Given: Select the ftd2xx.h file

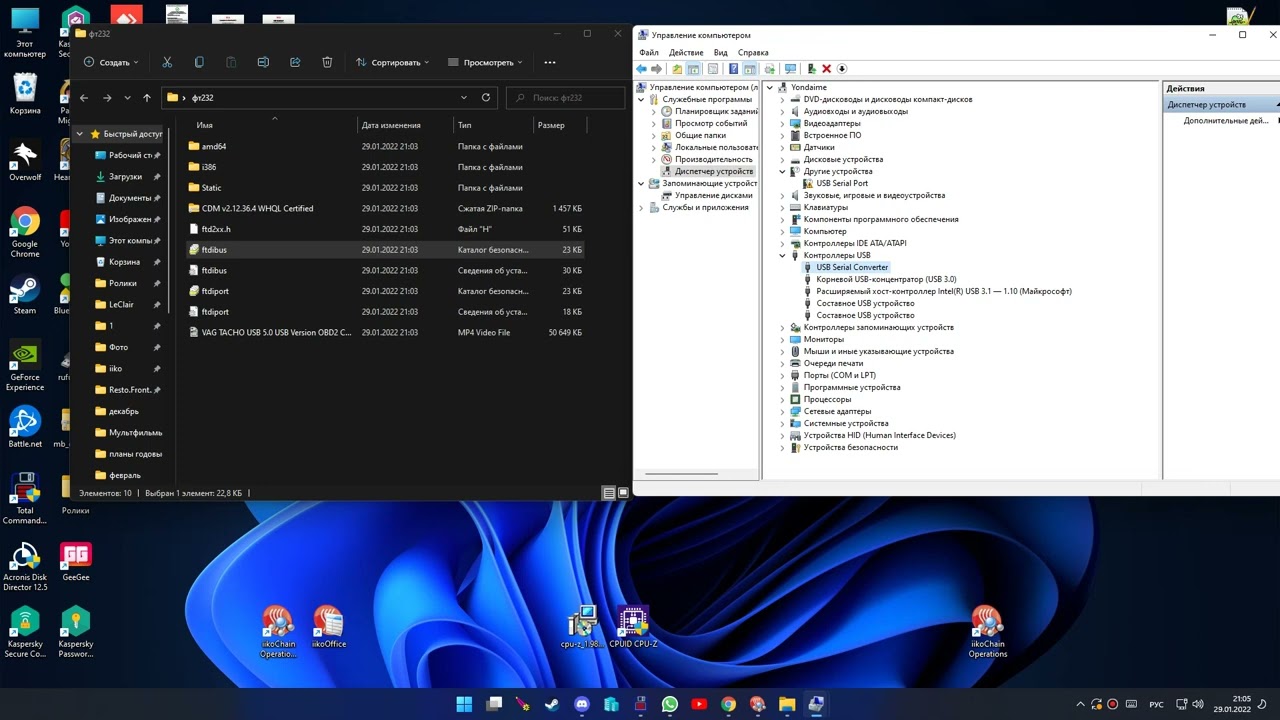Looking at the screenshot, I should 215,229.
